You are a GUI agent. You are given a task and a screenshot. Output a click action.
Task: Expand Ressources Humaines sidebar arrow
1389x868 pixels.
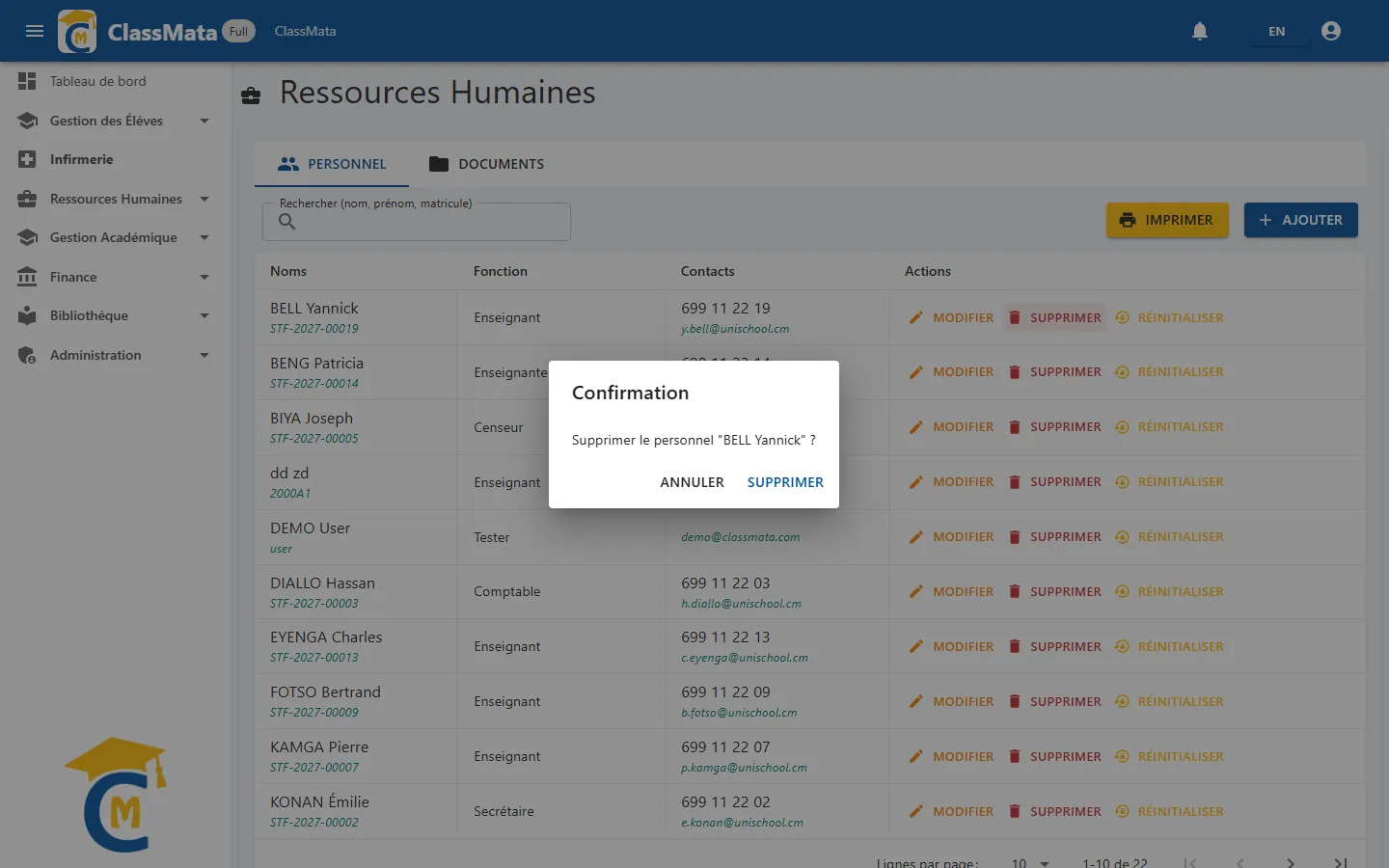tap(204, 199)
